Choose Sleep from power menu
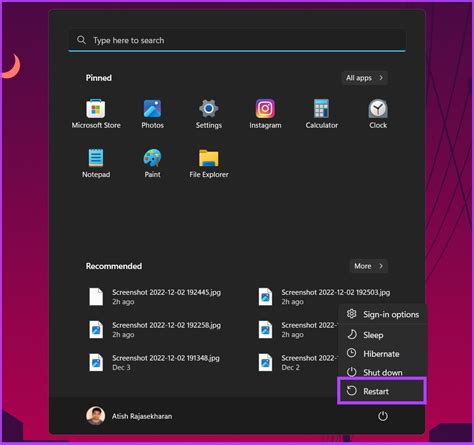Image resolution: width=474 pixels, height=445 pixels. click(382, 335)
